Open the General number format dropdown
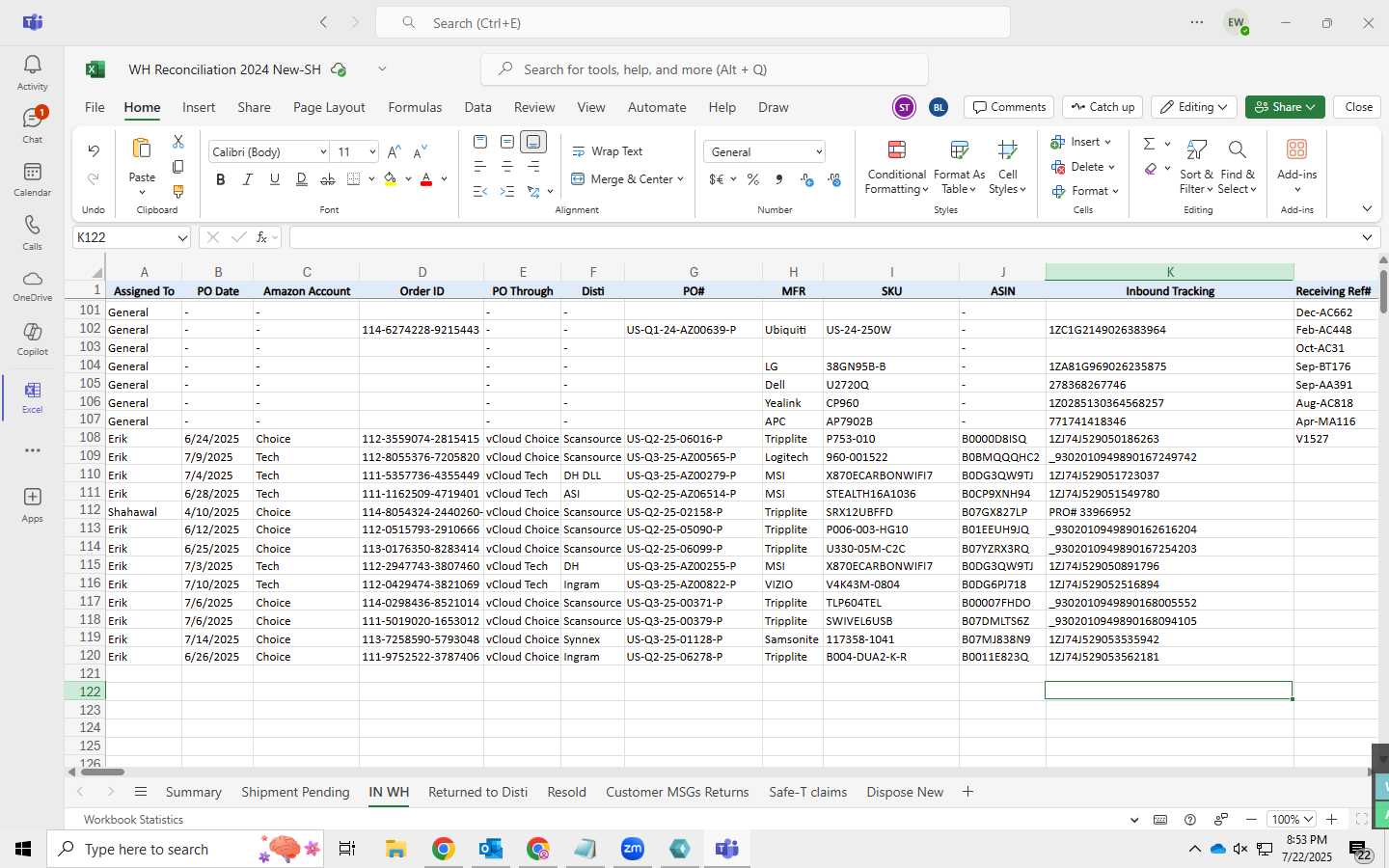1389x868 pixels. pyautogui.click(x=819, y=152)
